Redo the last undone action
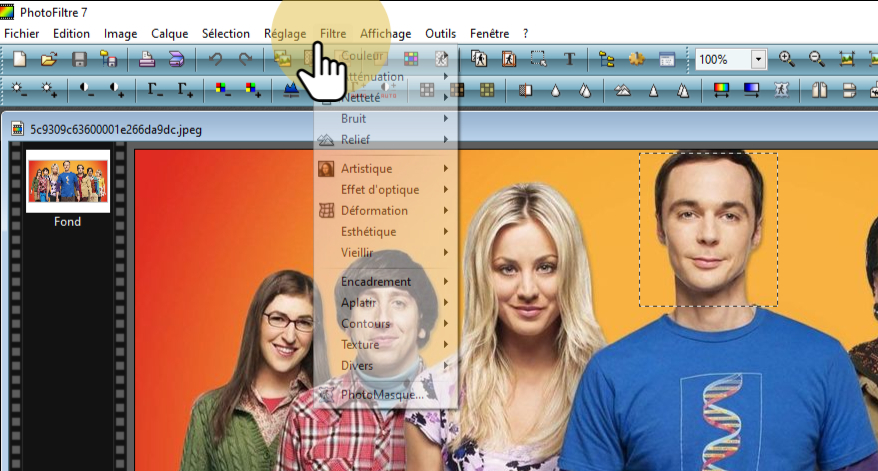Screen dimensions: 878x471 click(x=245, y=59)
